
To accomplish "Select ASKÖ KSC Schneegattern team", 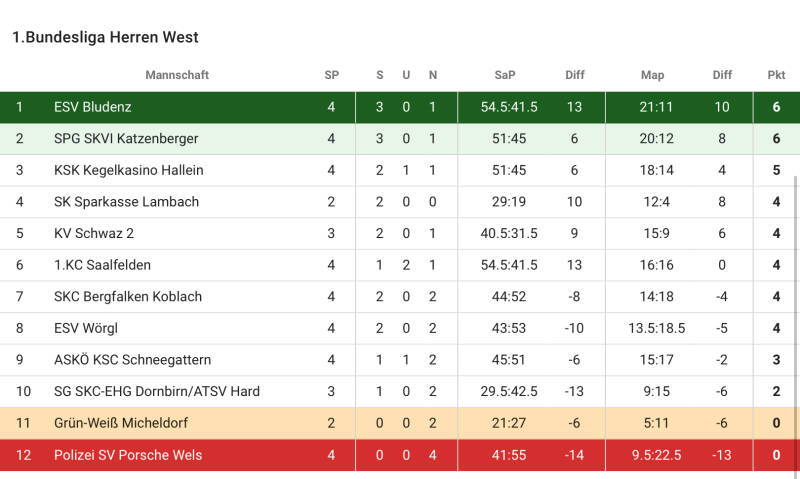I will (x=132, y=360).
